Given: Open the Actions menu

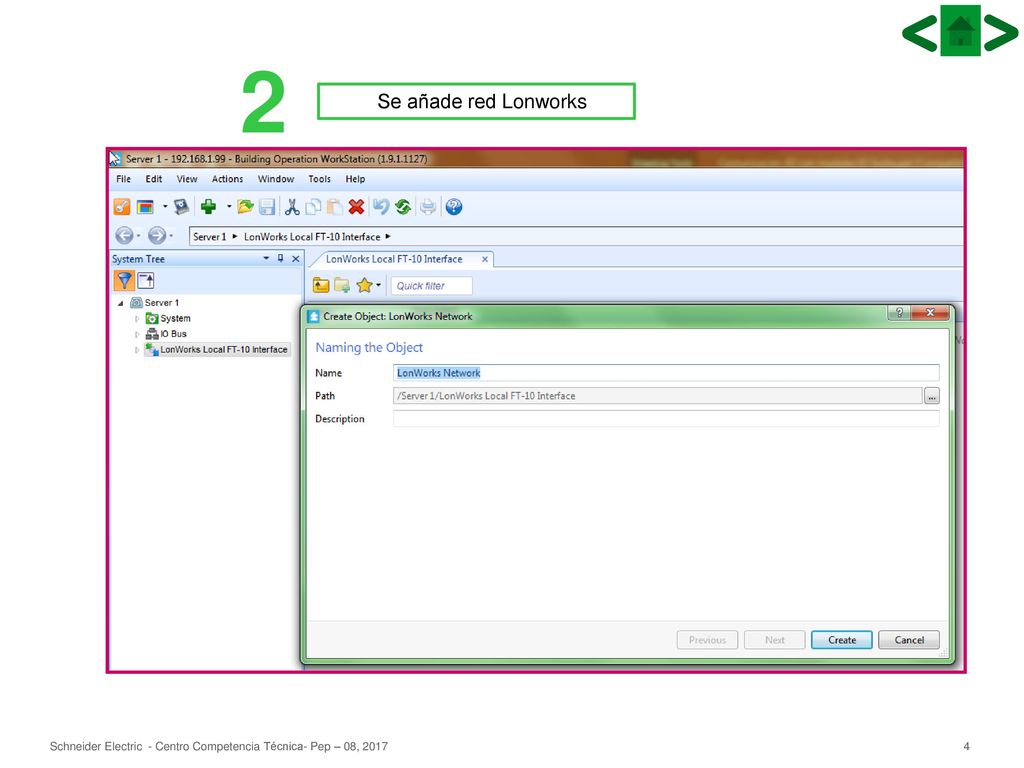Looking at the screenshot, I should (x=227, y=179).
